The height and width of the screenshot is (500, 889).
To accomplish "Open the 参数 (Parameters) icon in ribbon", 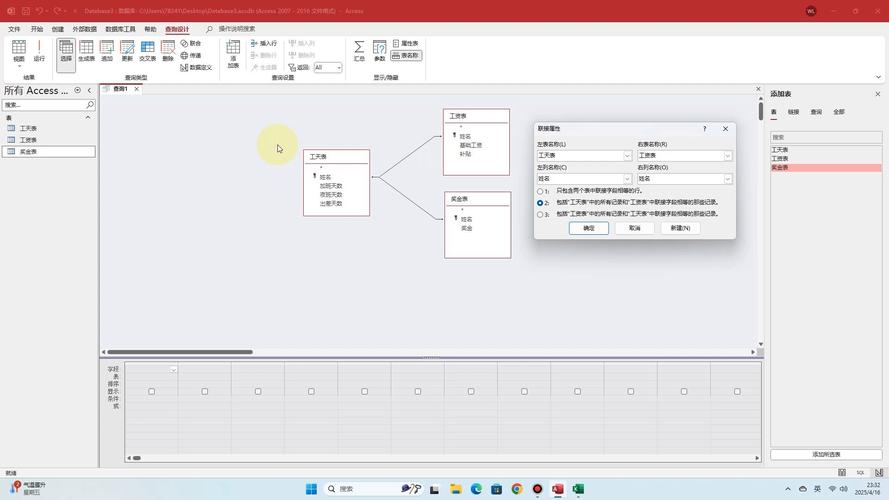I will tap(380, 51).
